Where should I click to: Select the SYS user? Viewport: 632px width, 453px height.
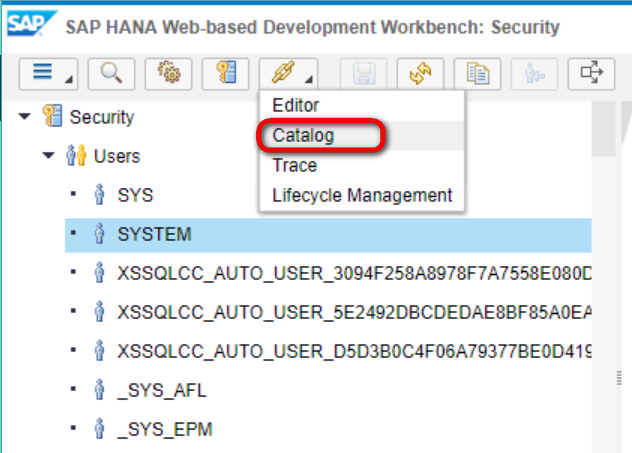point(135,195)
